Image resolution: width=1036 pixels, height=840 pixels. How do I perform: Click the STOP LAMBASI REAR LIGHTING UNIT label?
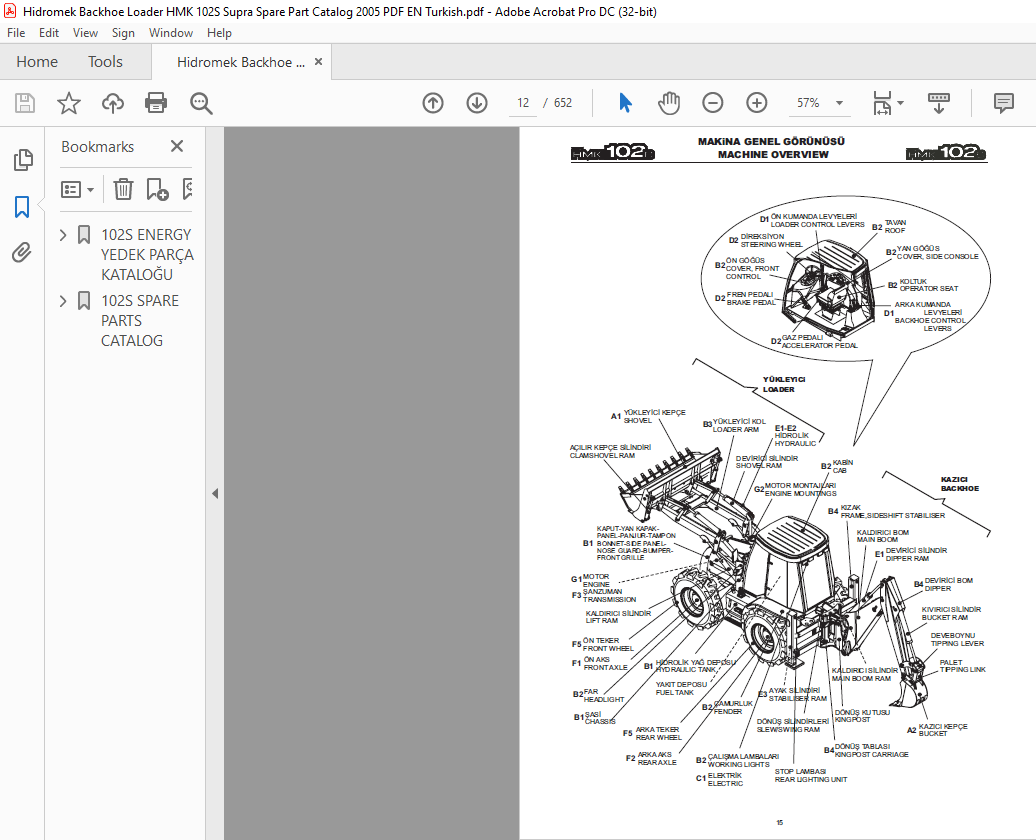coord(811,775)
